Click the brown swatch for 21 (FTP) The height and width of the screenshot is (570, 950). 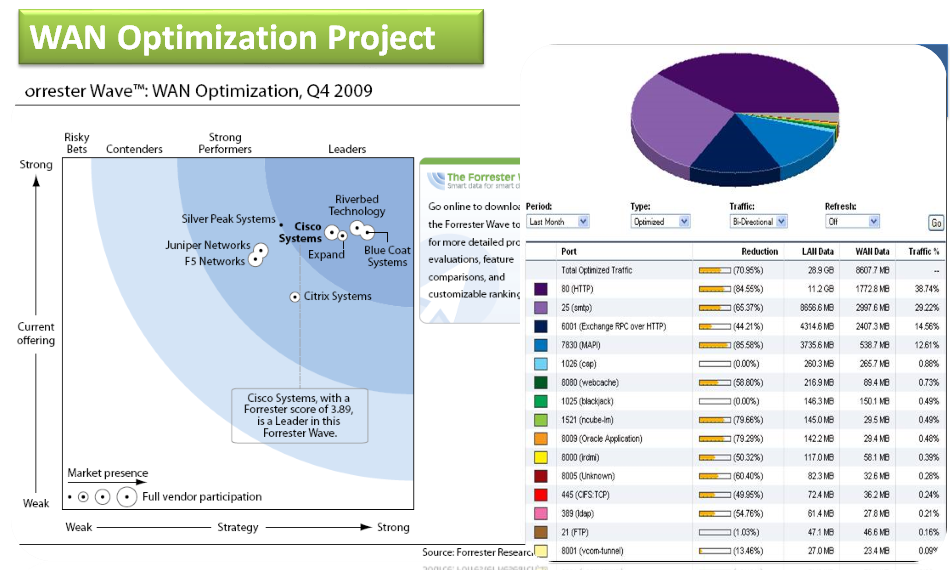coord(540,532)
